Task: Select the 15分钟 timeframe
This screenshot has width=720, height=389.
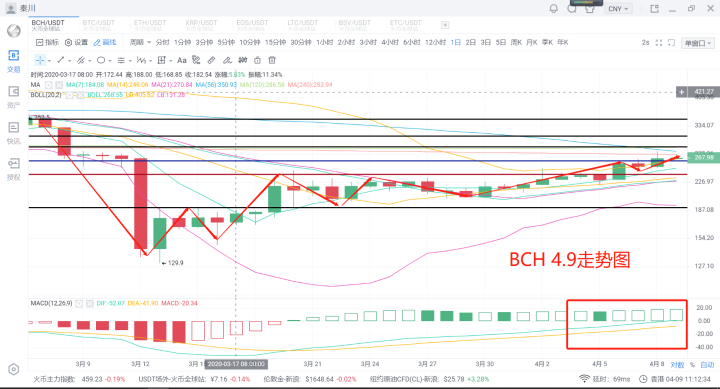Action: [x=276, y=42]
